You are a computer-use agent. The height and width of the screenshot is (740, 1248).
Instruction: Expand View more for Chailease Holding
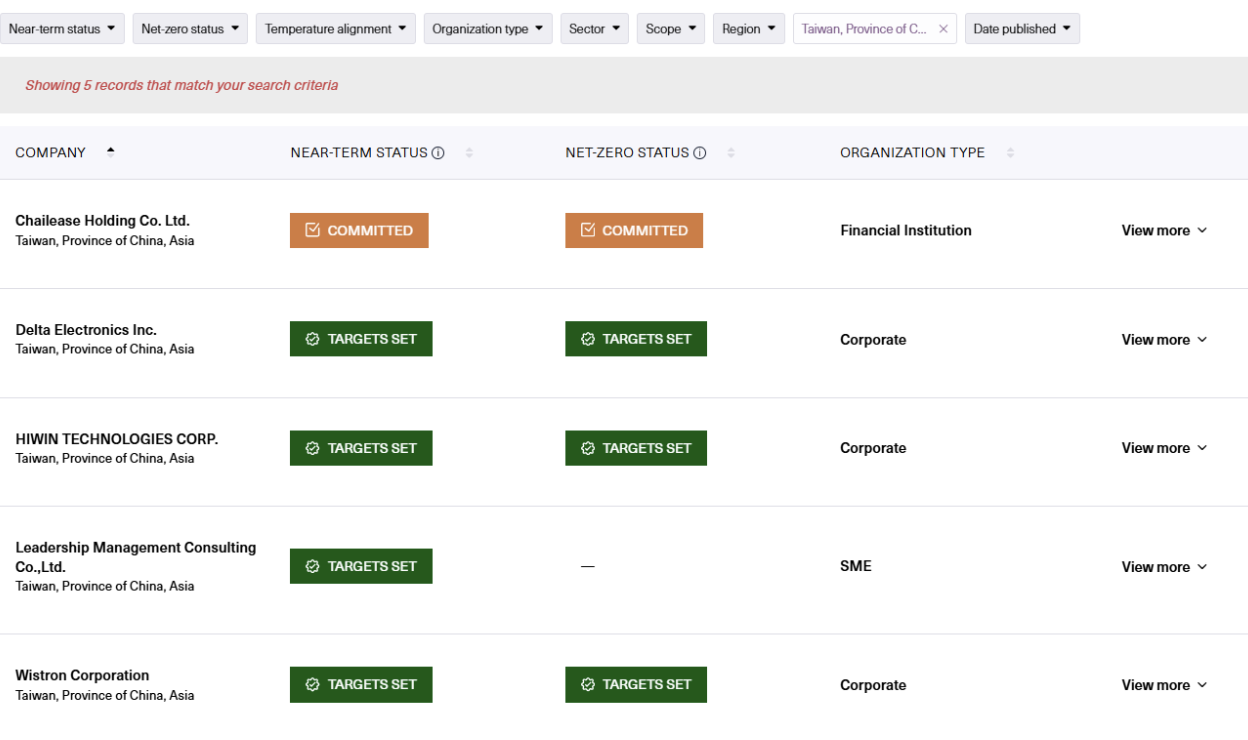coord(1164,230)
